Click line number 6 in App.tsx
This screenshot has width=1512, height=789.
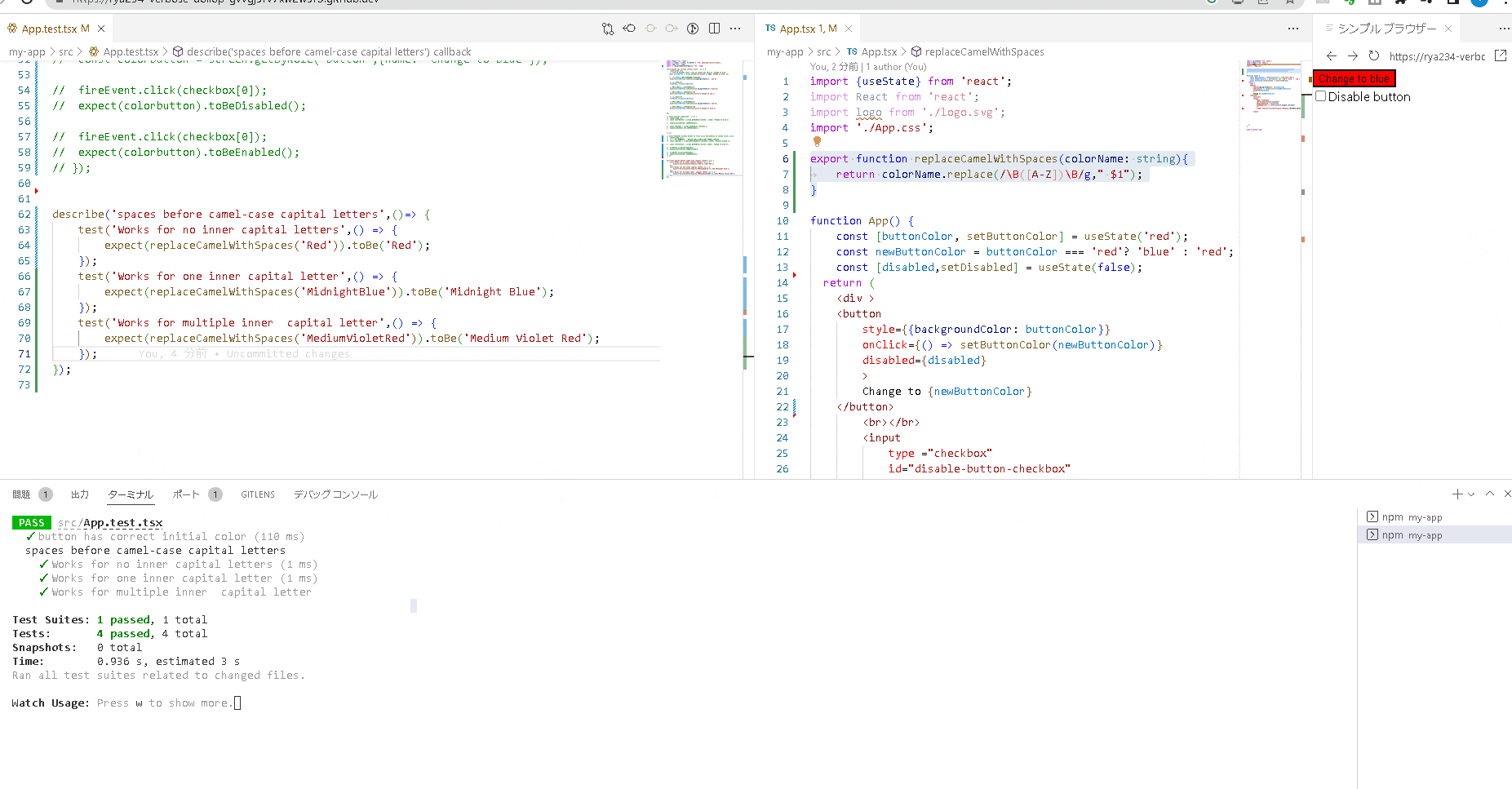coord(786,159)
